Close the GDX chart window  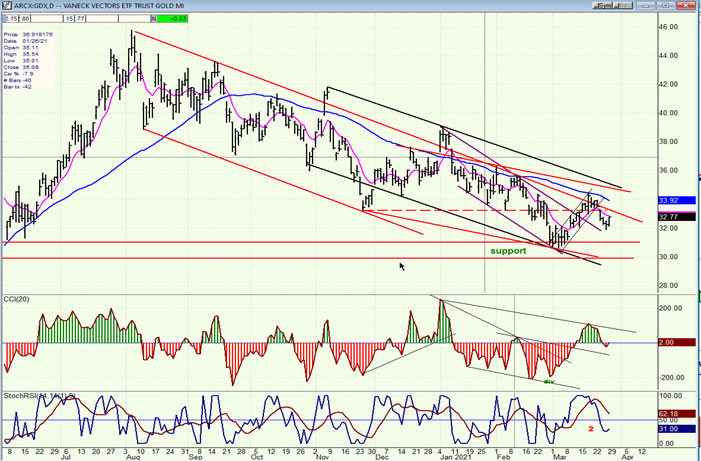[686, 5]
